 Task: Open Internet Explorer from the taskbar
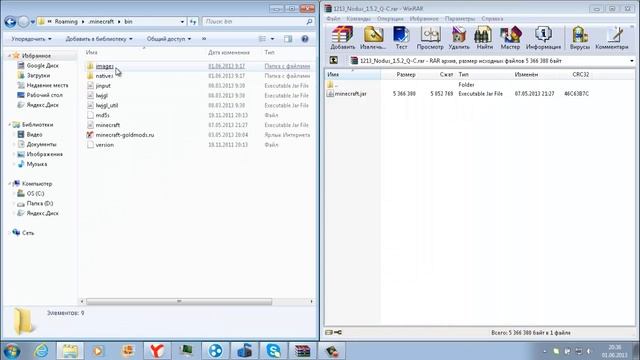pyautogui.click(x=41, y=351)
